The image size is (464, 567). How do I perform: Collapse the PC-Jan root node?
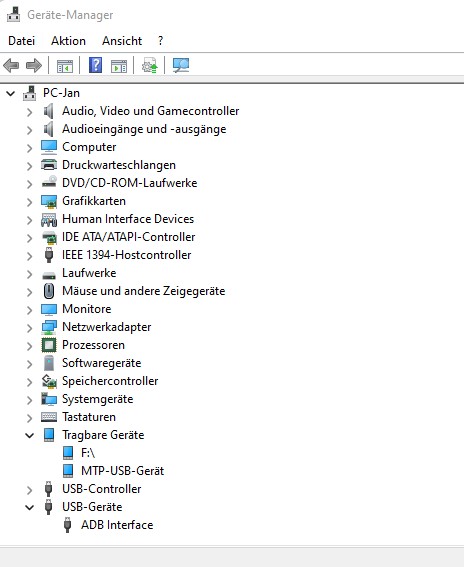pyautogui.click(x=10, y=94)
